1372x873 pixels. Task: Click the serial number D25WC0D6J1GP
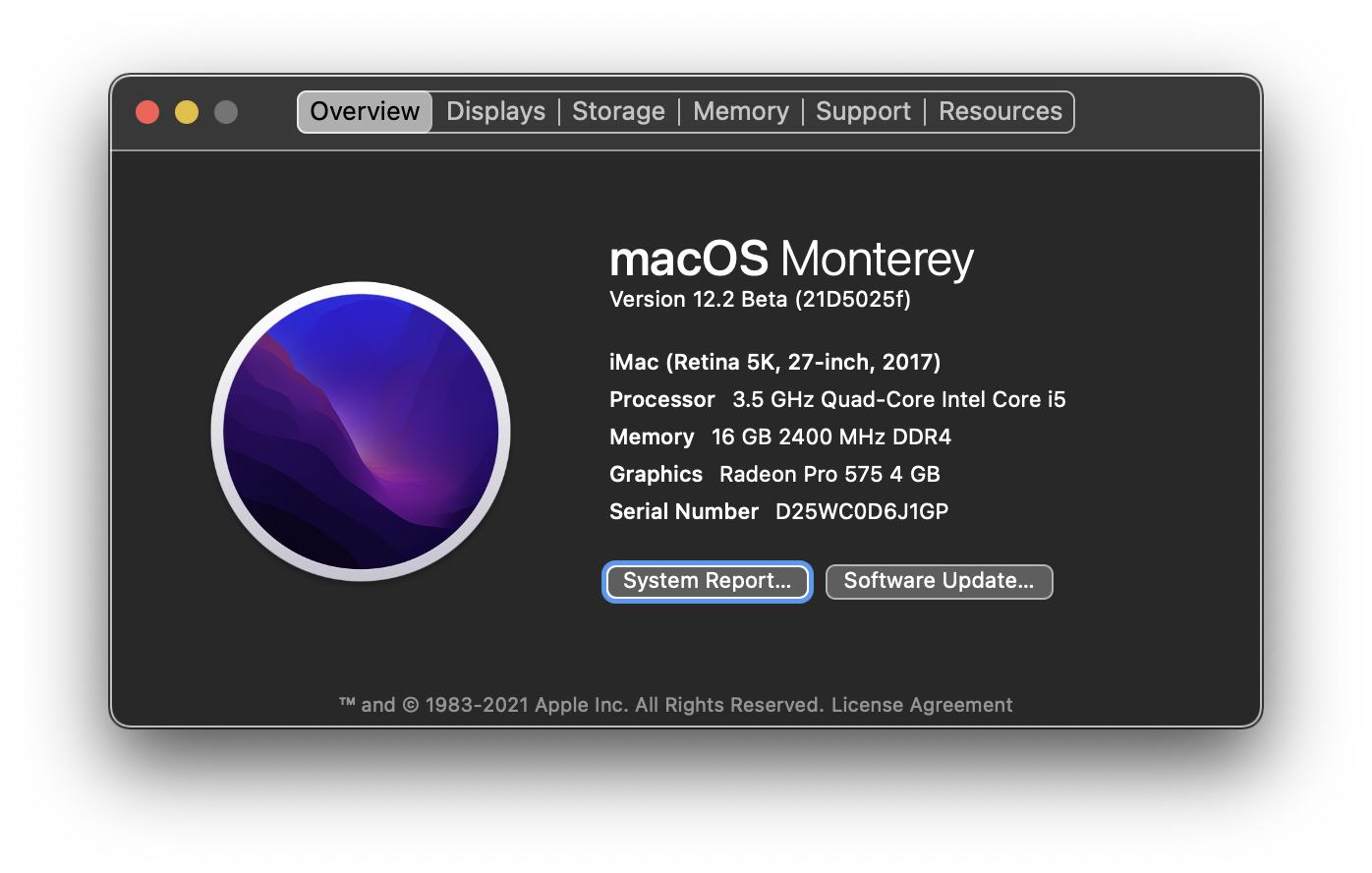[862, 511]
